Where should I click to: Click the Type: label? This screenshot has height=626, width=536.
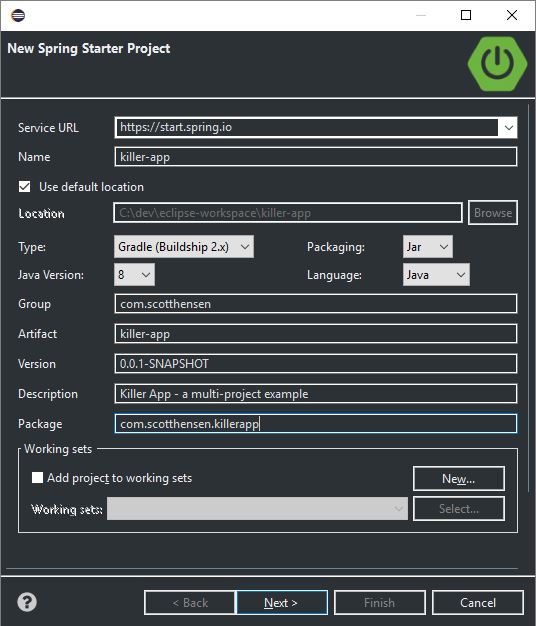click(x=32, y=247)
